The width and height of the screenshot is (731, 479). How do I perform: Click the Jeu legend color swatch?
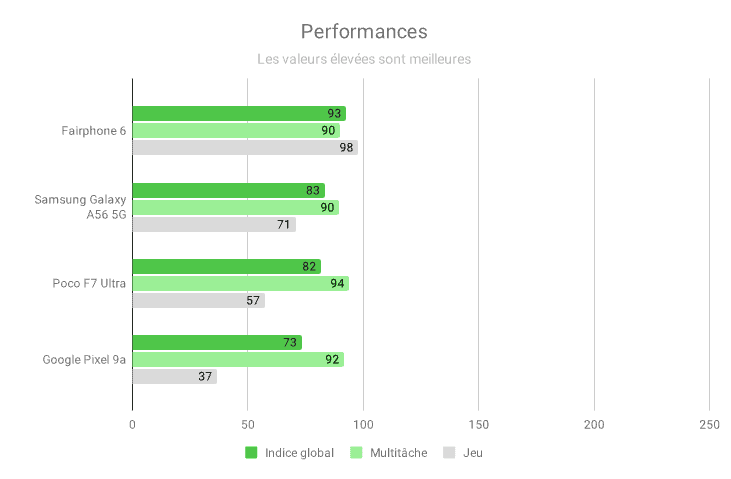(449, 453)
